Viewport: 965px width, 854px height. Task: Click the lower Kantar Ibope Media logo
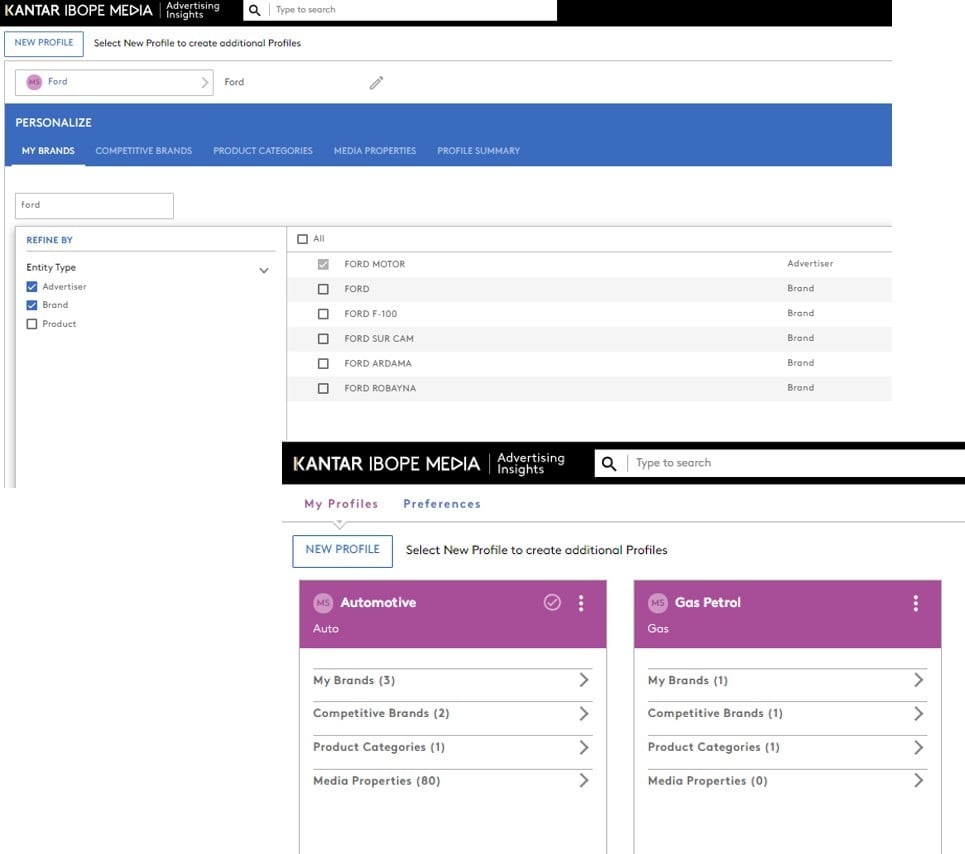point(386,464)
